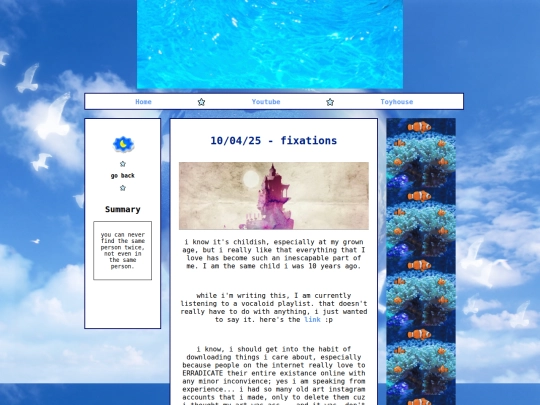
Task: Open the vocaloid playlist link
Action: 312,320
